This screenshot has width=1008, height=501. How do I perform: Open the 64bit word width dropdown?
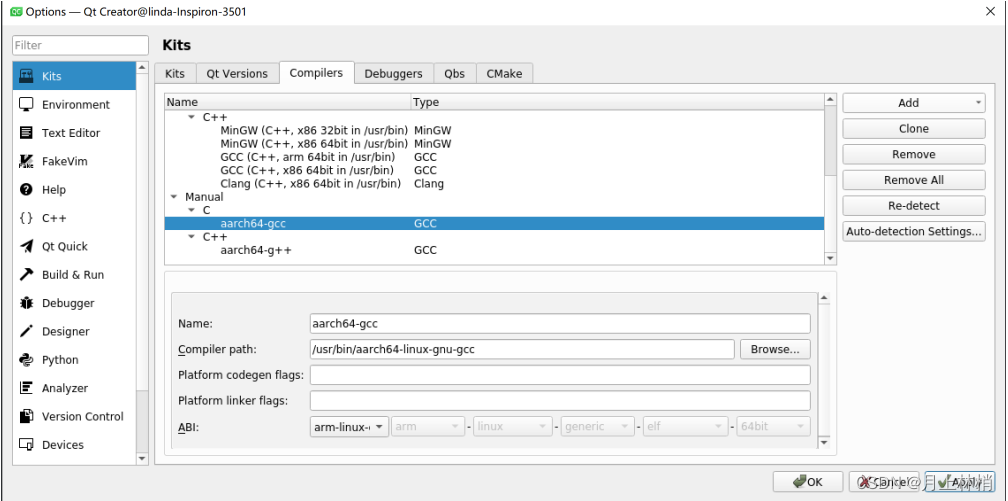[773, 426]
